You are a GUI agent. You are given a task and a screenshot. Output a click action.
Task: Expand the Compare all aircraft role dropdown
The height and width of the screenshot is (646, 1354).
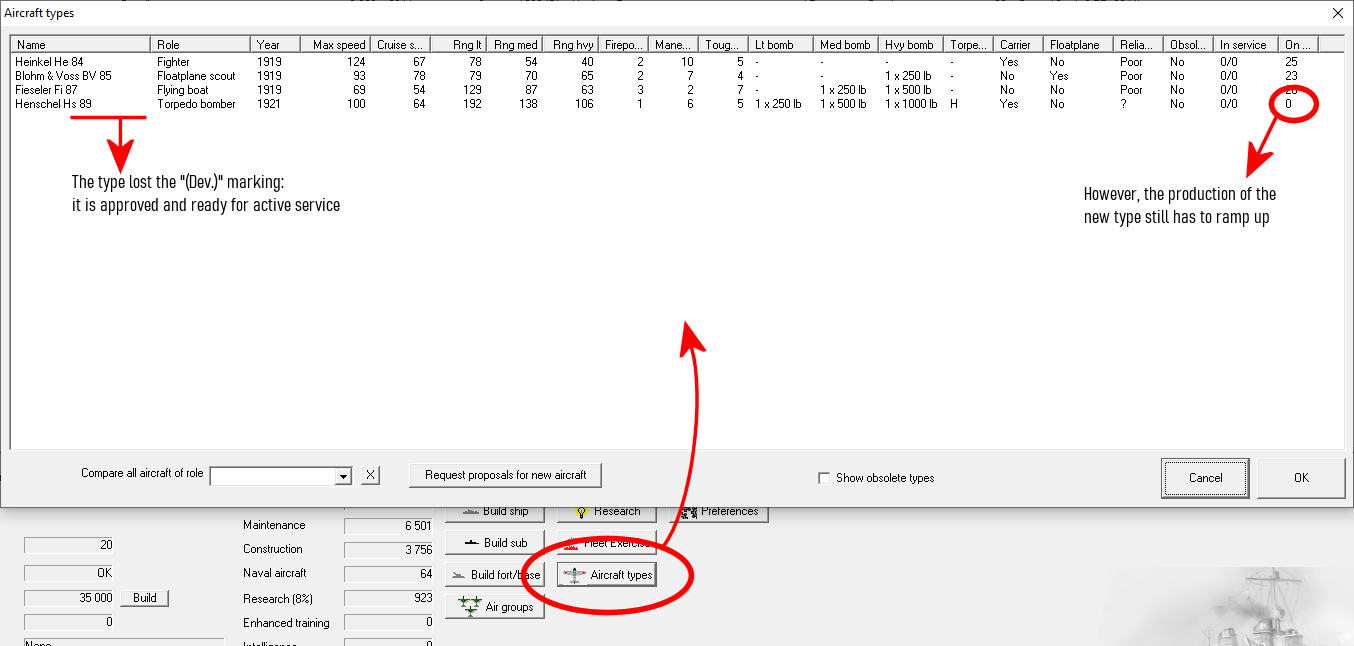coord(343,476)
